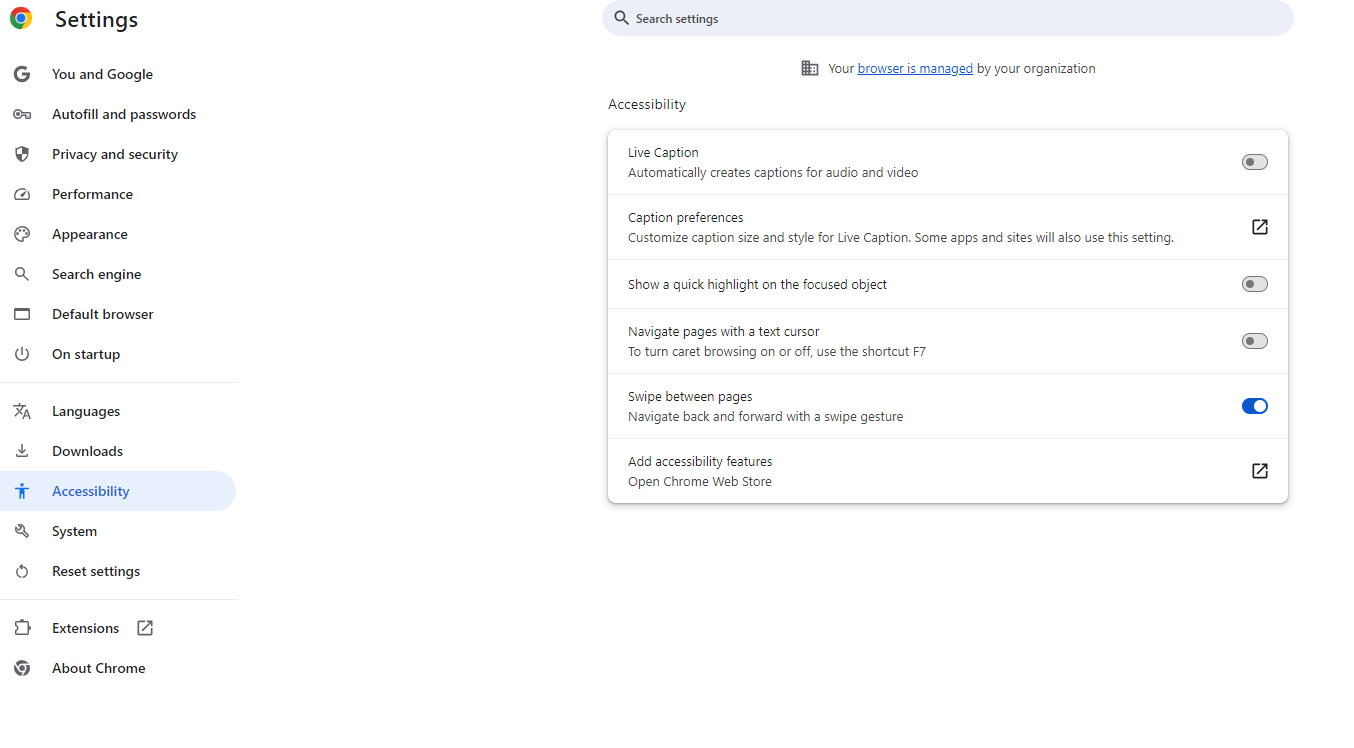This screenshot has height=748, width=1354.
Task: Click the key icon for Autofill and passwords
Action: (x=22, y=114)
